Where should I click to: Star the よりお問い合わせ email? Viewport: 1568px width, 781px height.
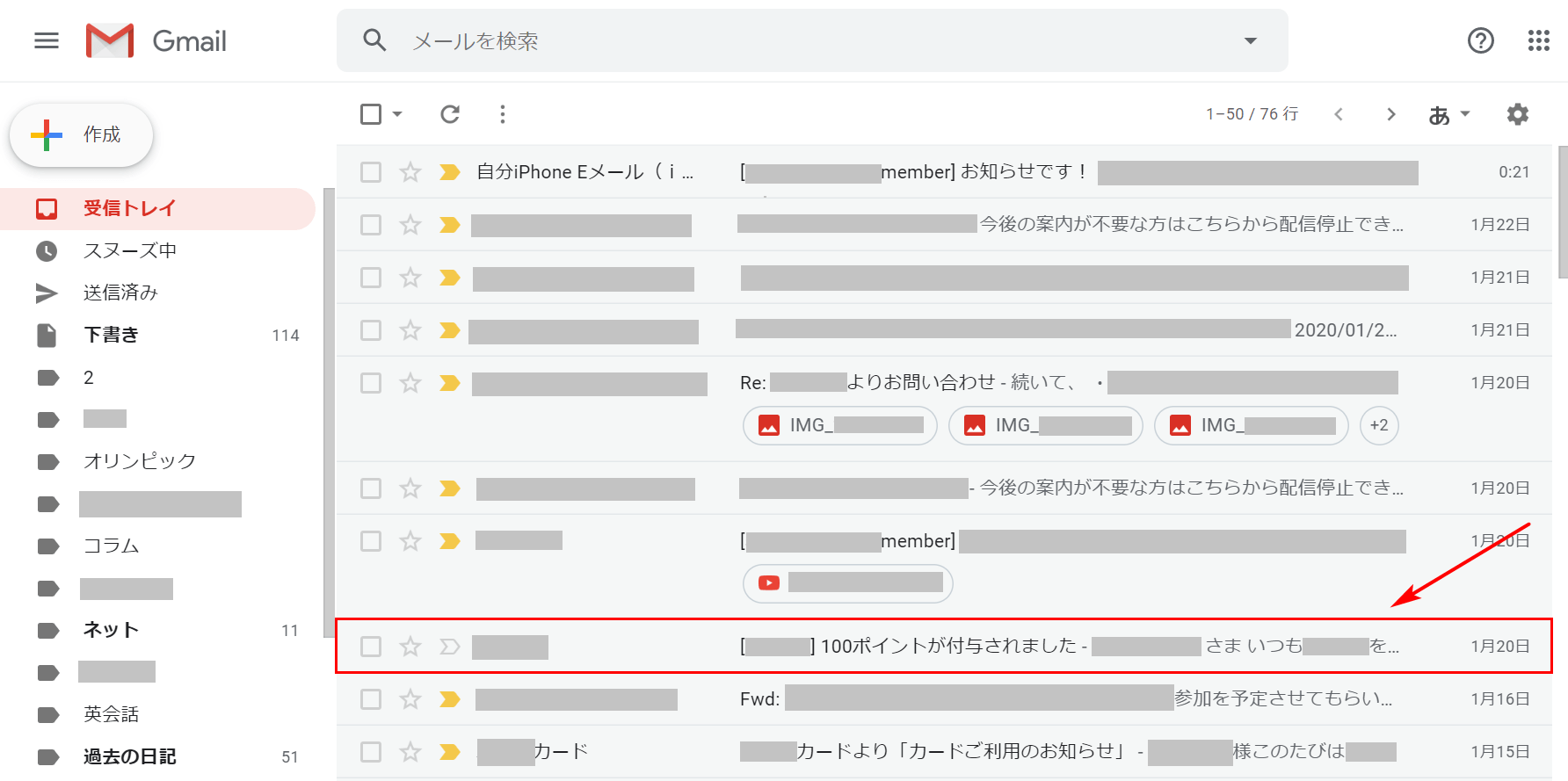(x=410, y=383)
